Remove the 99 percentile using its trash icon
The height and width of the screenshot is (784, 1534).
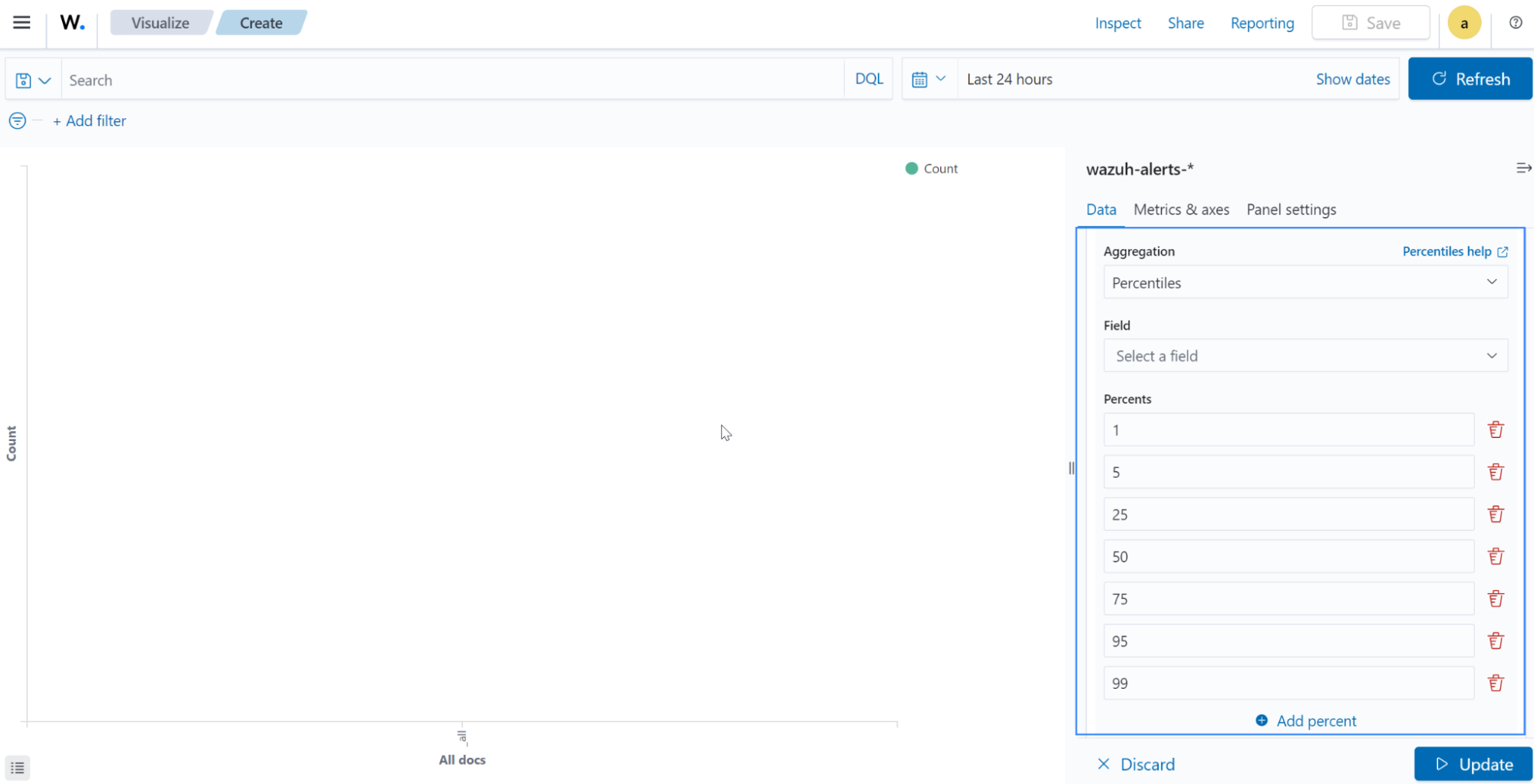pyautogui.click(x=1496, y=682)
